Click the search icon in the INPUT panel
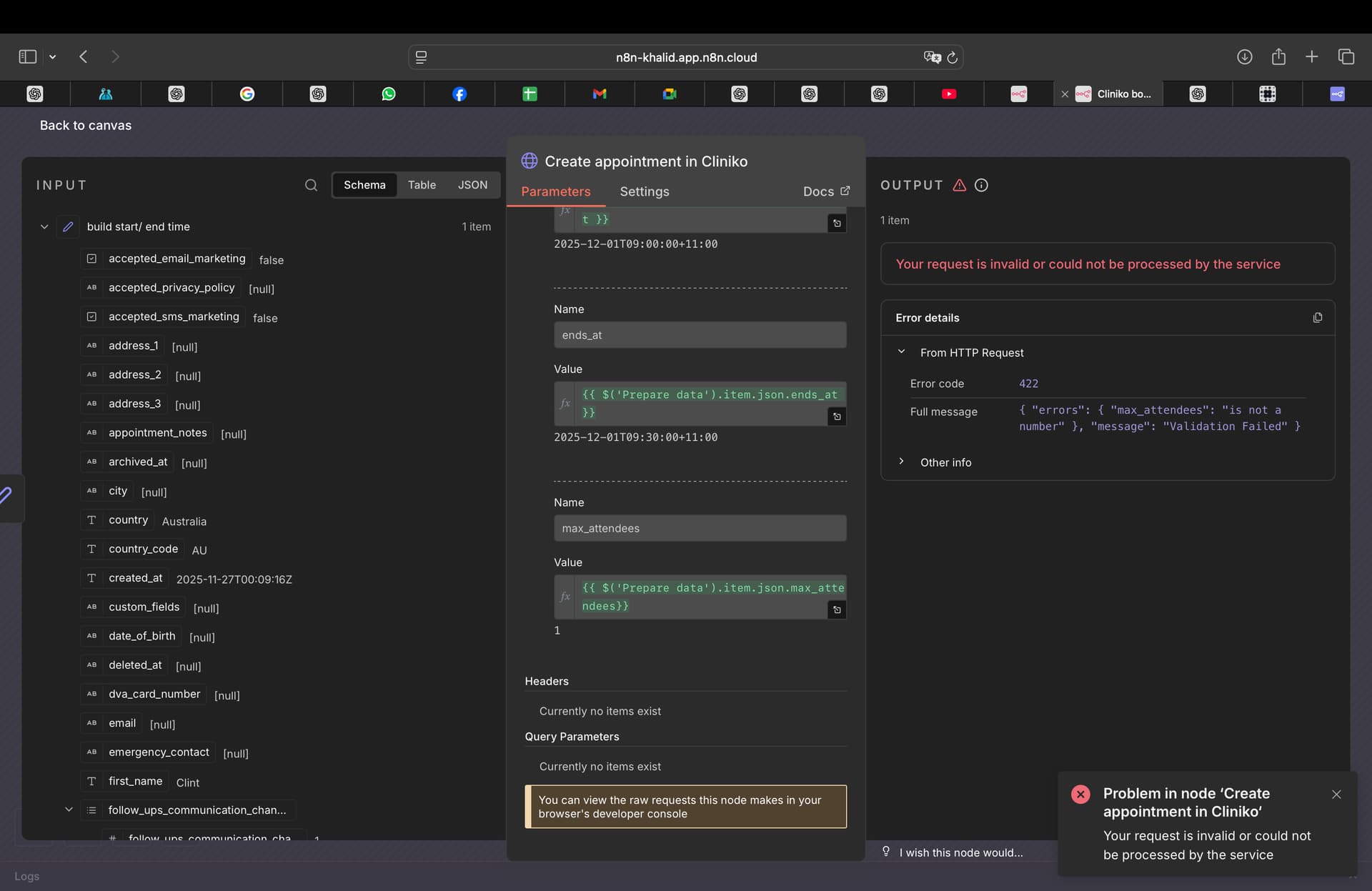 (311, 185)
